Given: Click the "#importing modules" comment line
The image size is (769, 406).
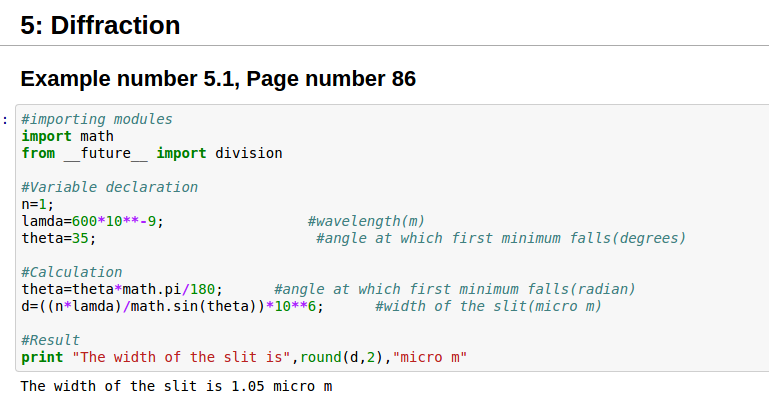Looking at the screenshot, I should tap(97, 119).
